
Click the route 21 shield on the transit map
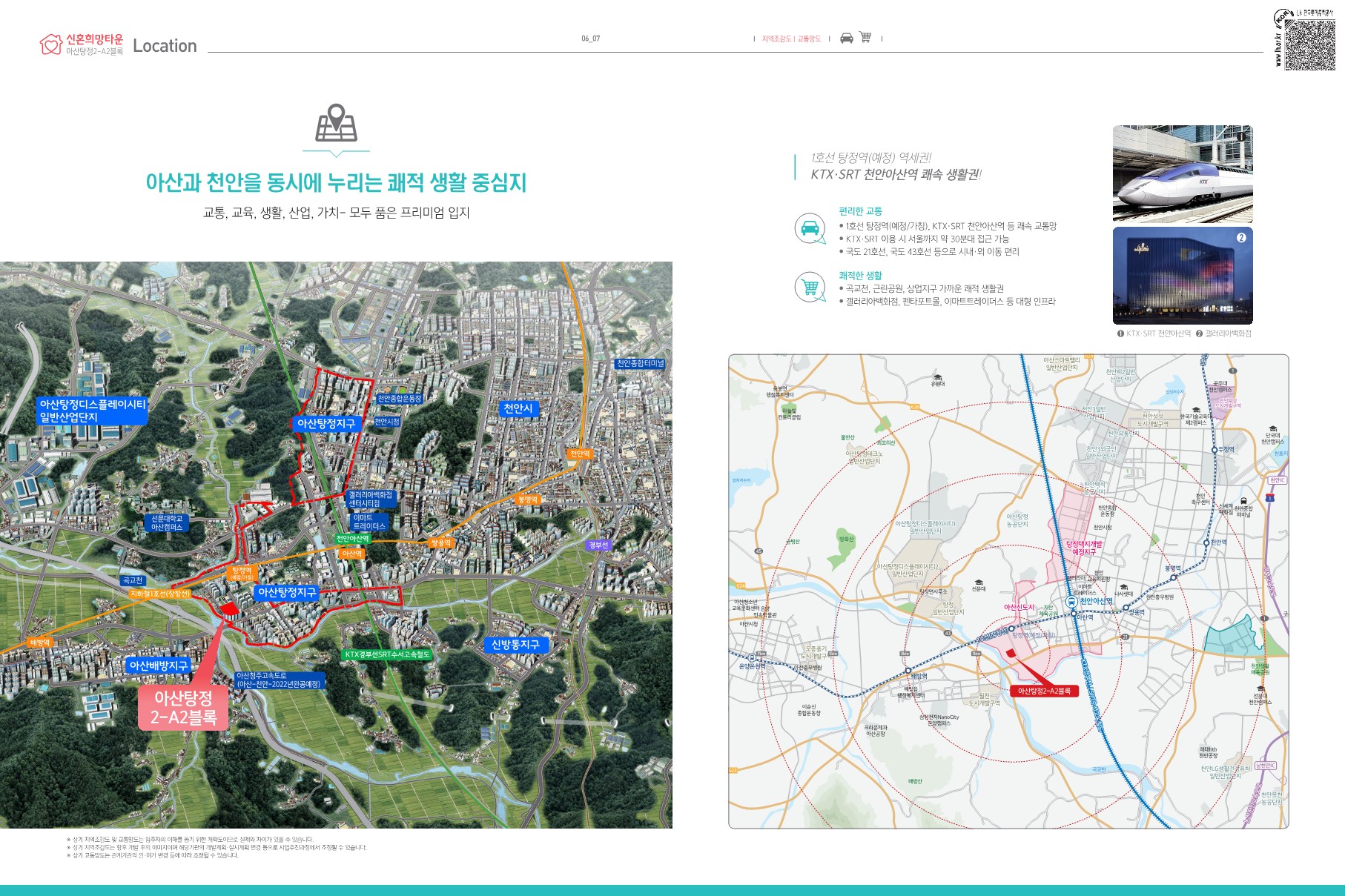point(1125,637)
